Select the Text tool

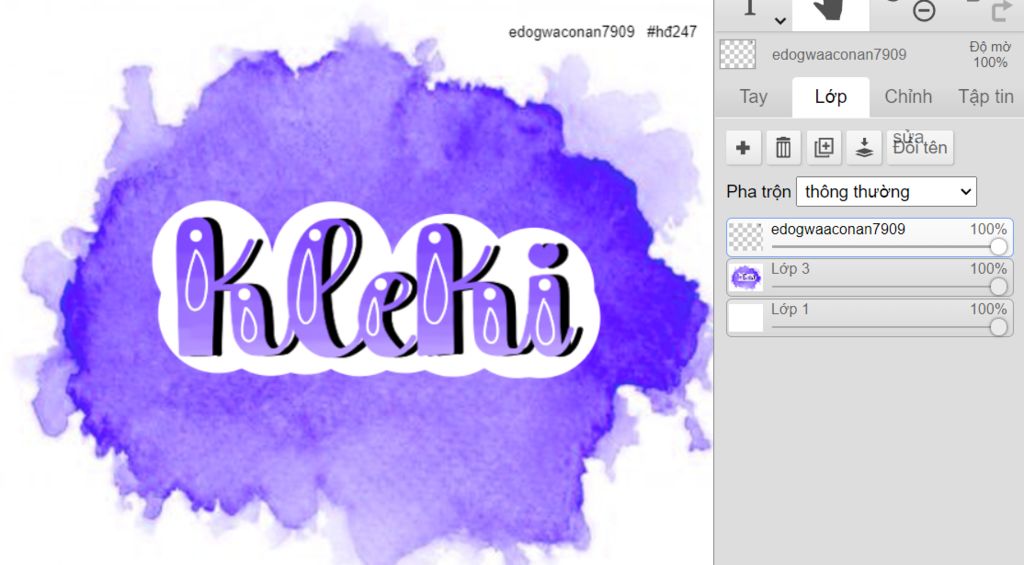click(750, 9)
